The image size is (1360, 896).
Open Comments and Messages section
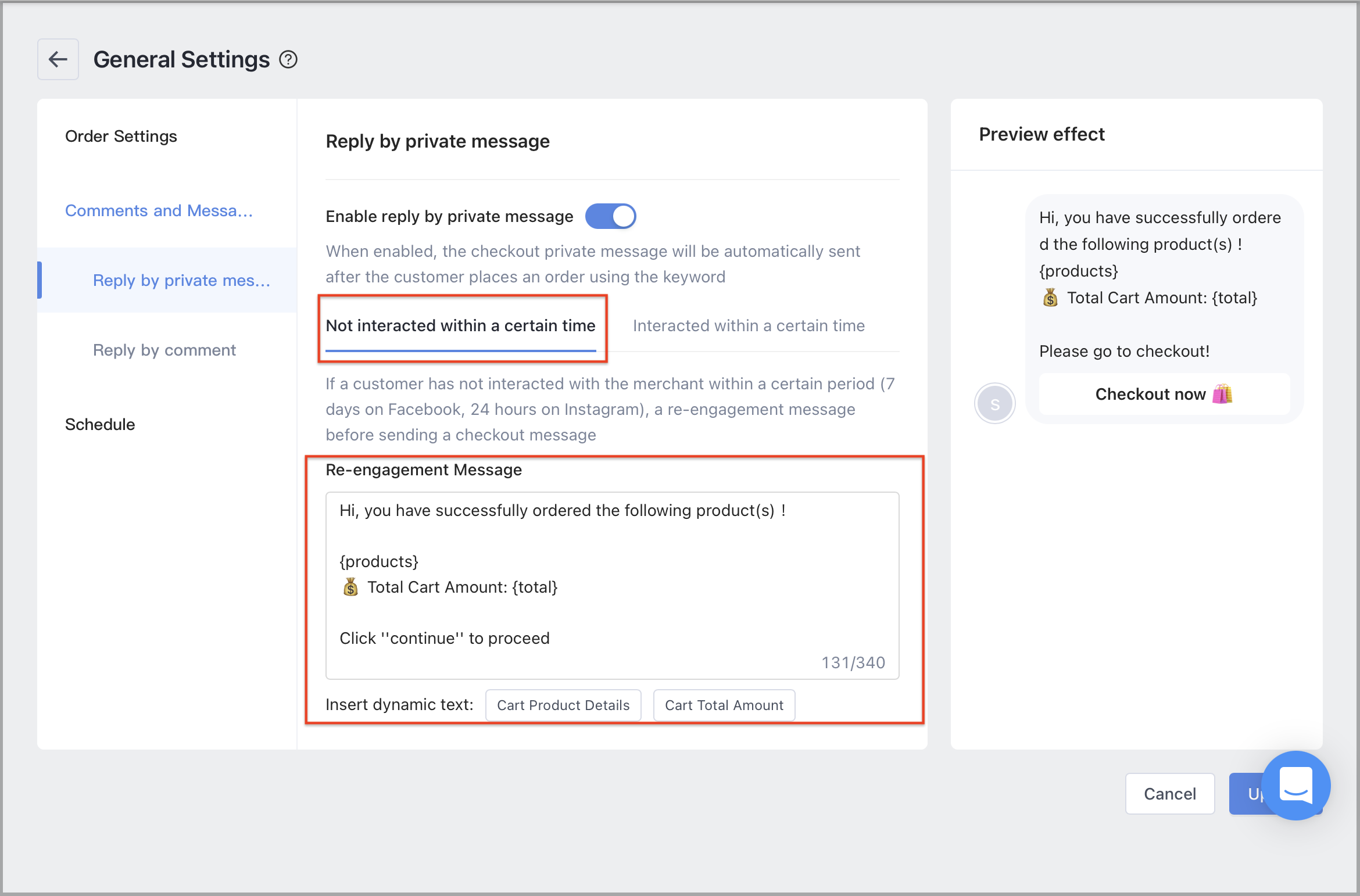(x=159, y=210)
